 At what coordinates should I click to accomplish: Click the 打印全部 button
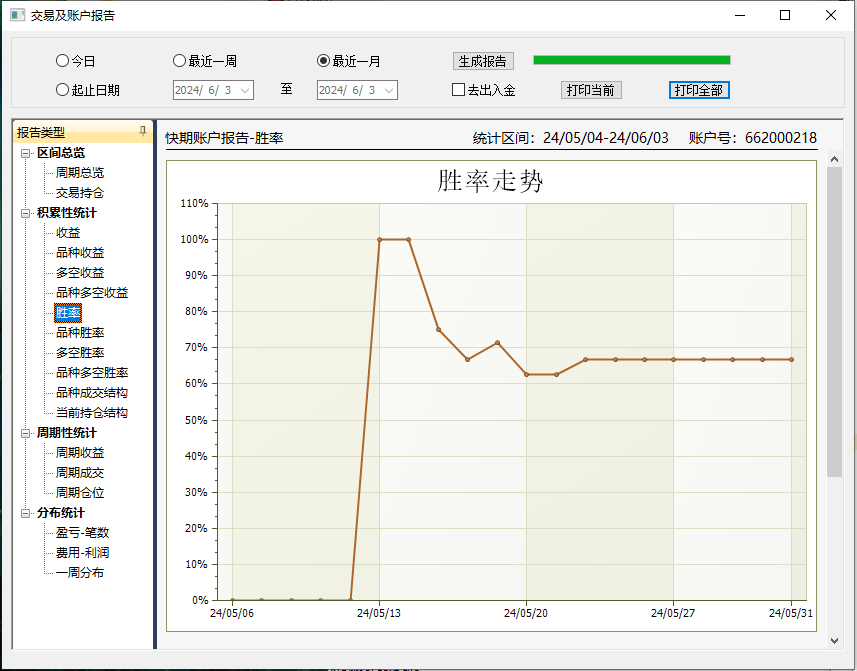click(699, 90)
